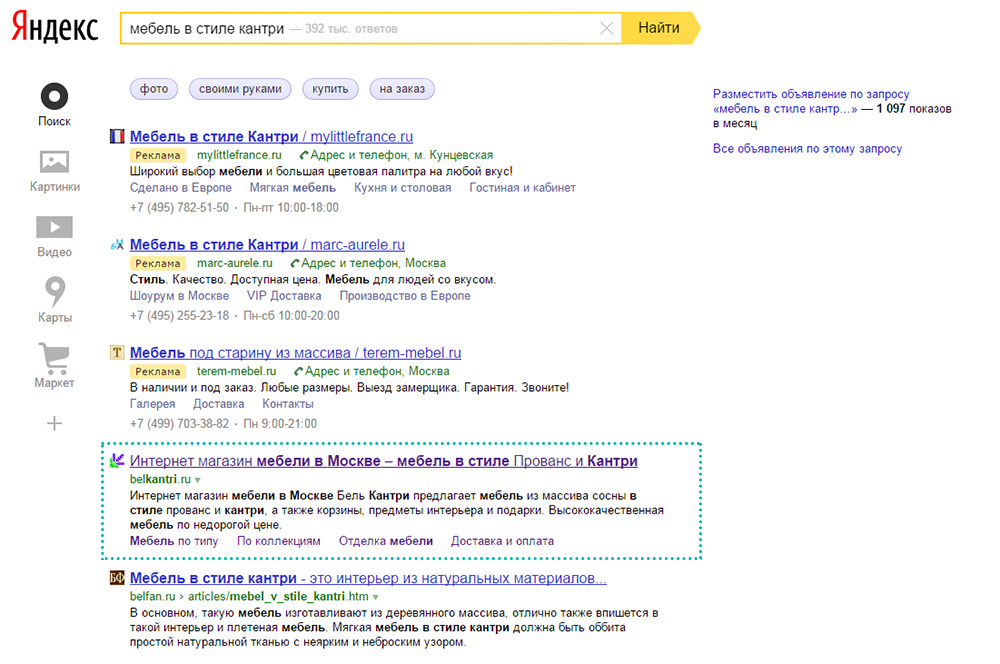
Task: Click the plus icon for more services
Action: coord(54,424)
